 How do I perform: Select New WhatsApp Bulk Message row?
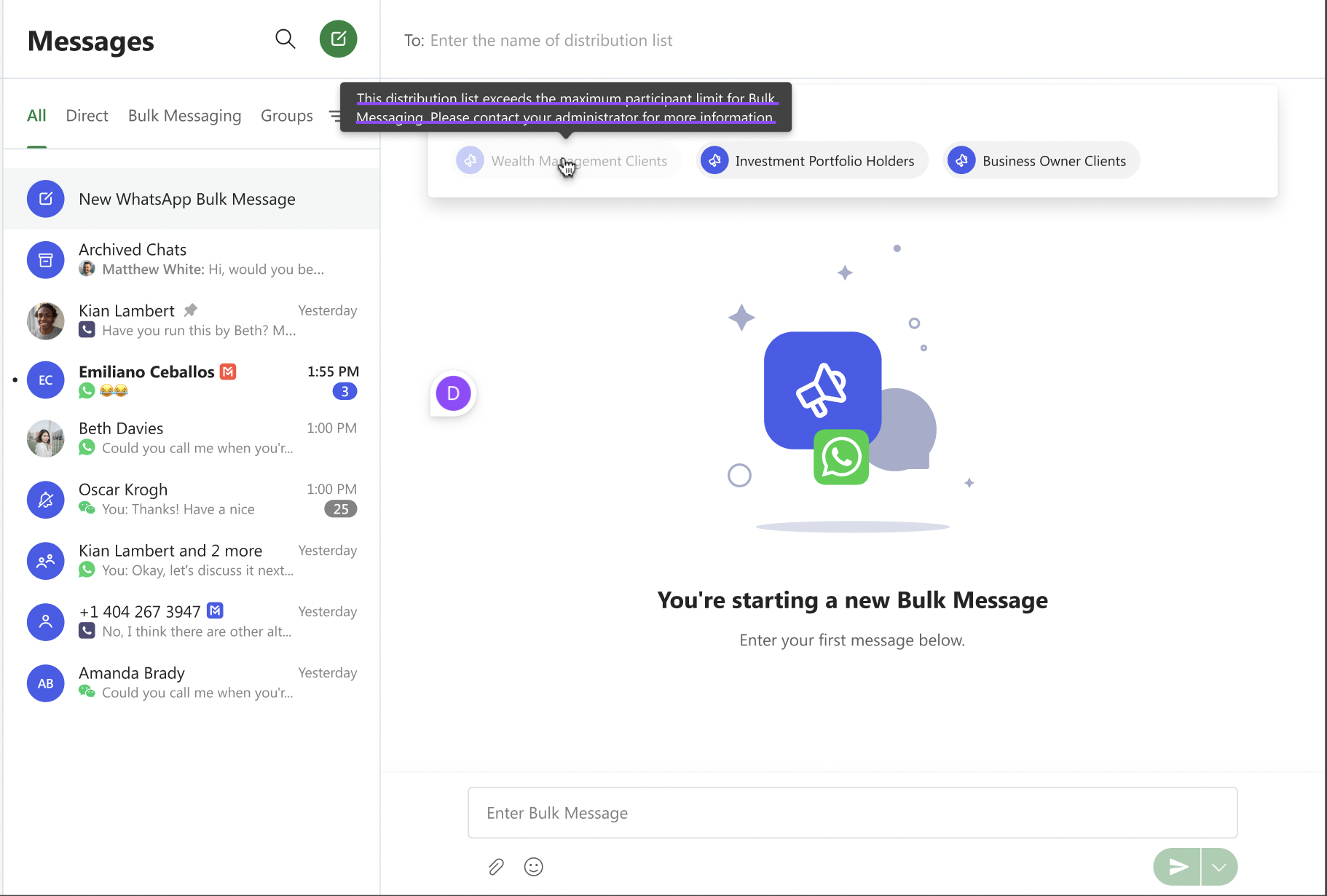coord(192,199)
